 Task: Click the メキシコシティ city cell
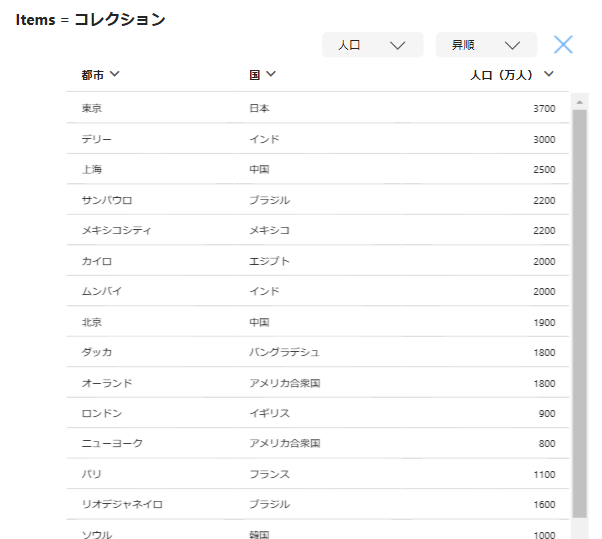coord(117,230)
